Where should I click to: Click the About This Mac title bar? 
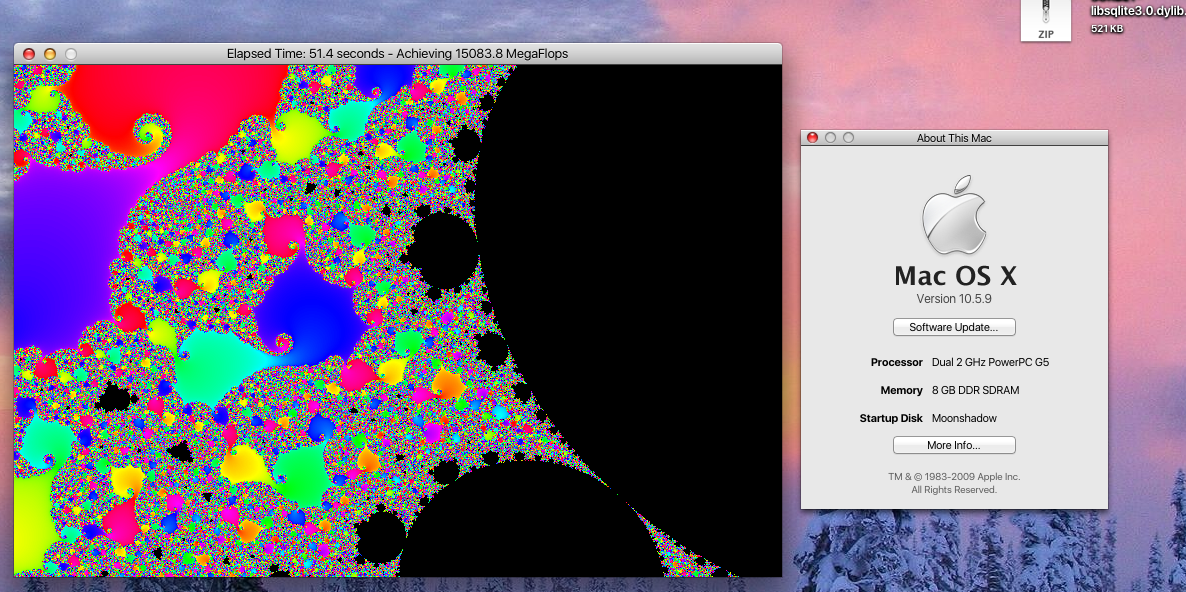(954, 138)
